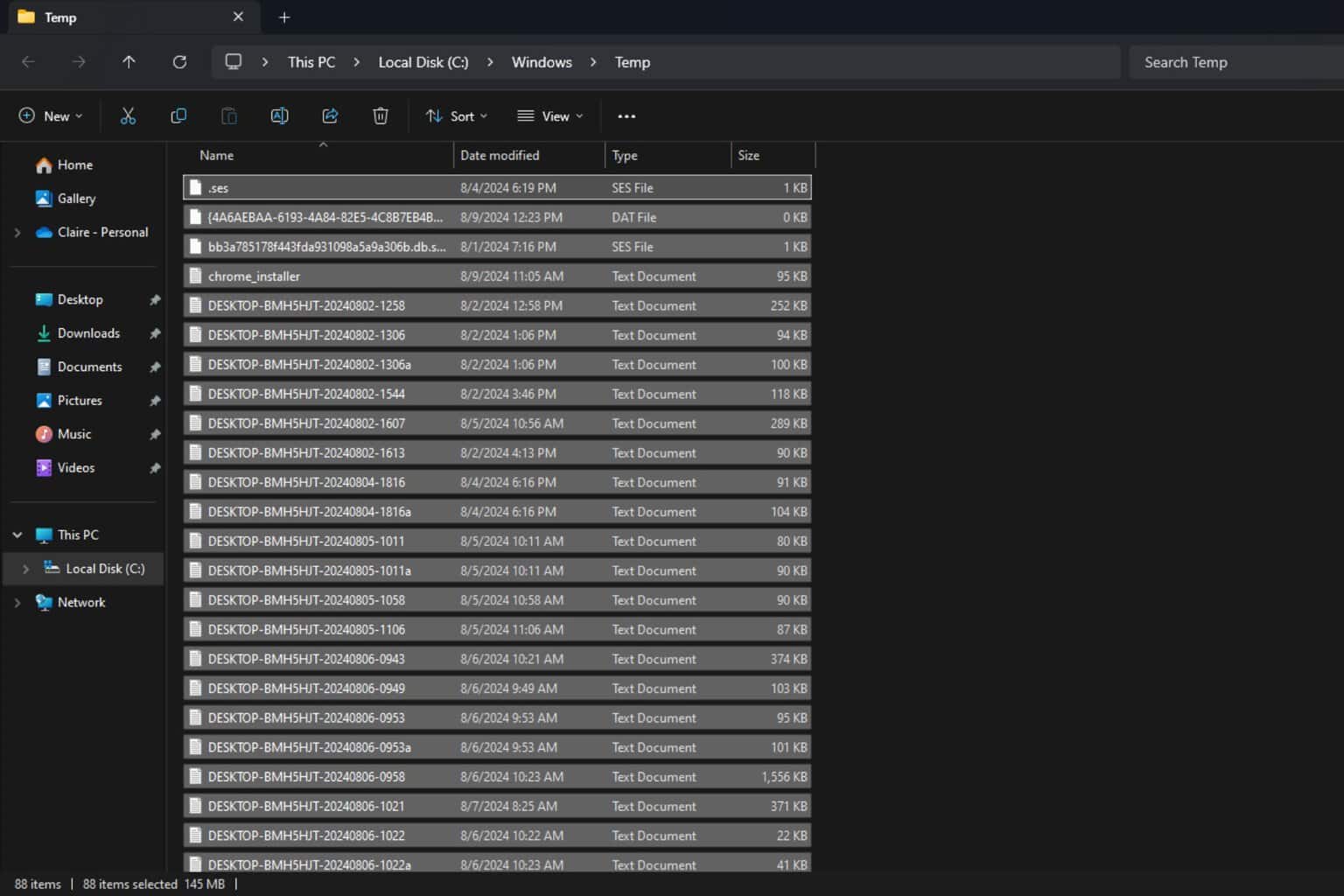Select DESKTOP-BMH5HJT-20240802-1607 file
The width and height of the screenshot is (1344, 896).
click(x=497, y=423)
